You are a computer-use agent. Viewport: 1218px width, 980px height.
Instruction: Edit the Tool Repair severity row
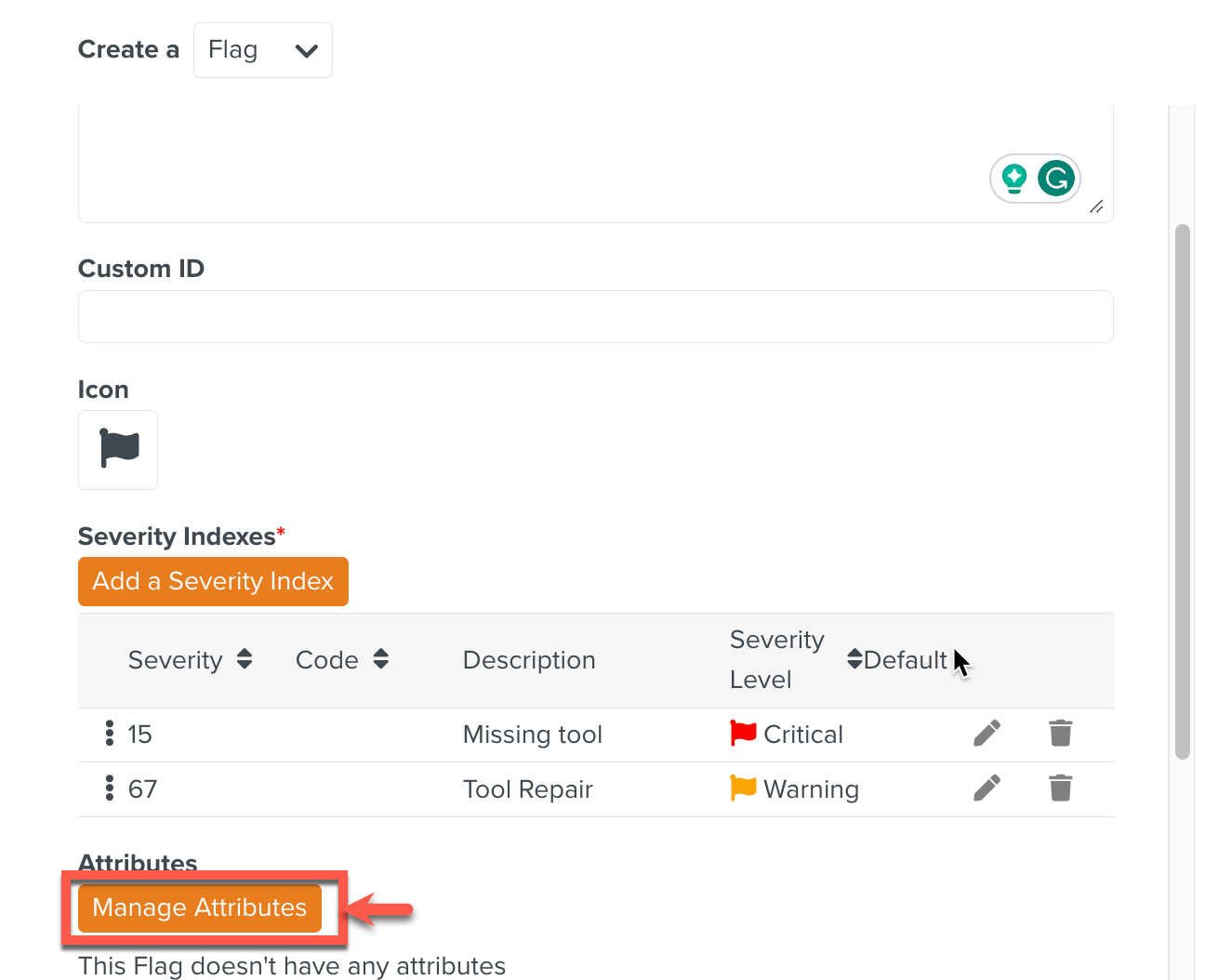(x=986, y=788)
